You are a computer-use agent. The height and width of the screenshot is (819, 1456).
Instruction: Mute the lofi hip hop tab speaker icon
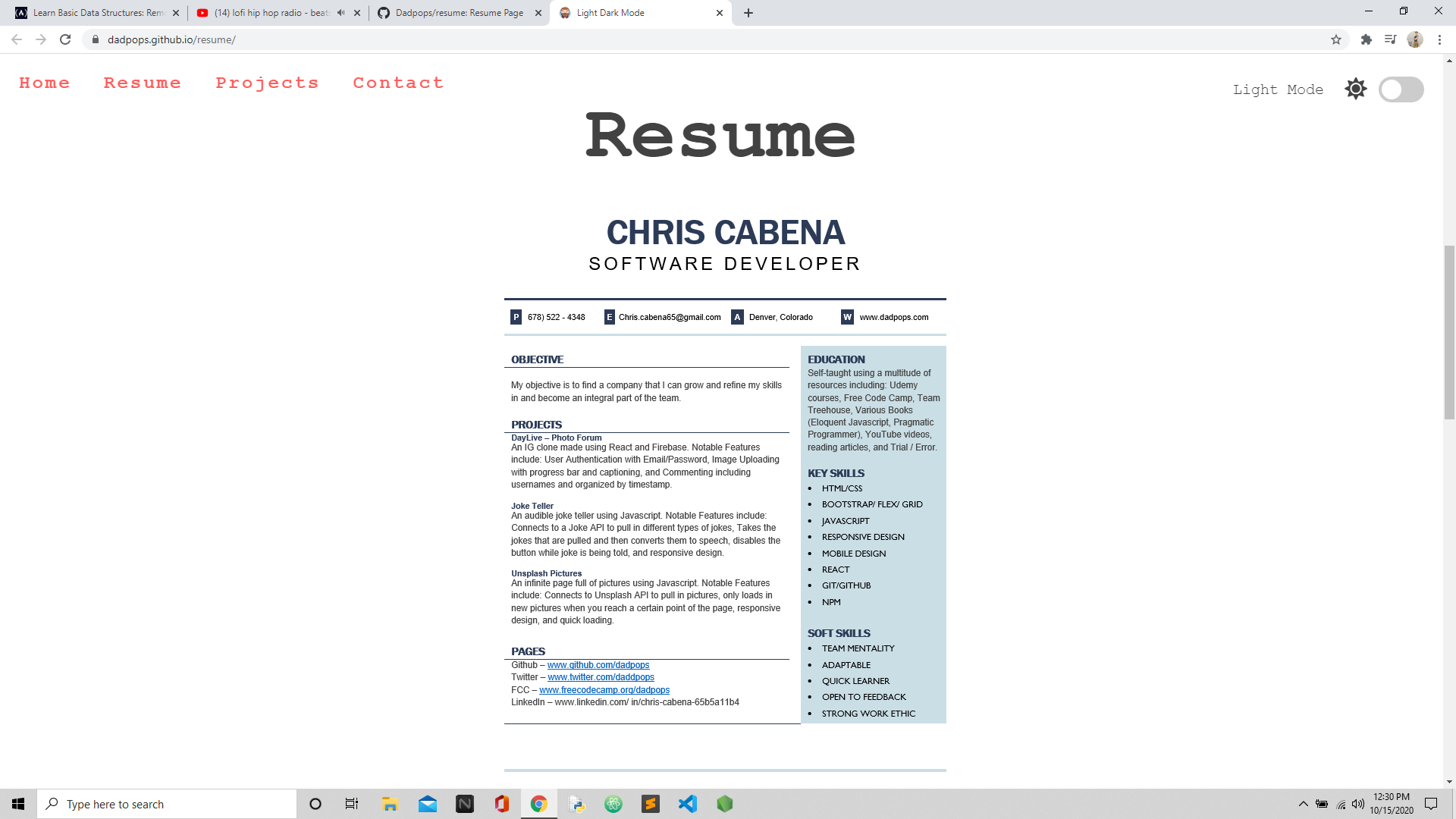[340, 12]
